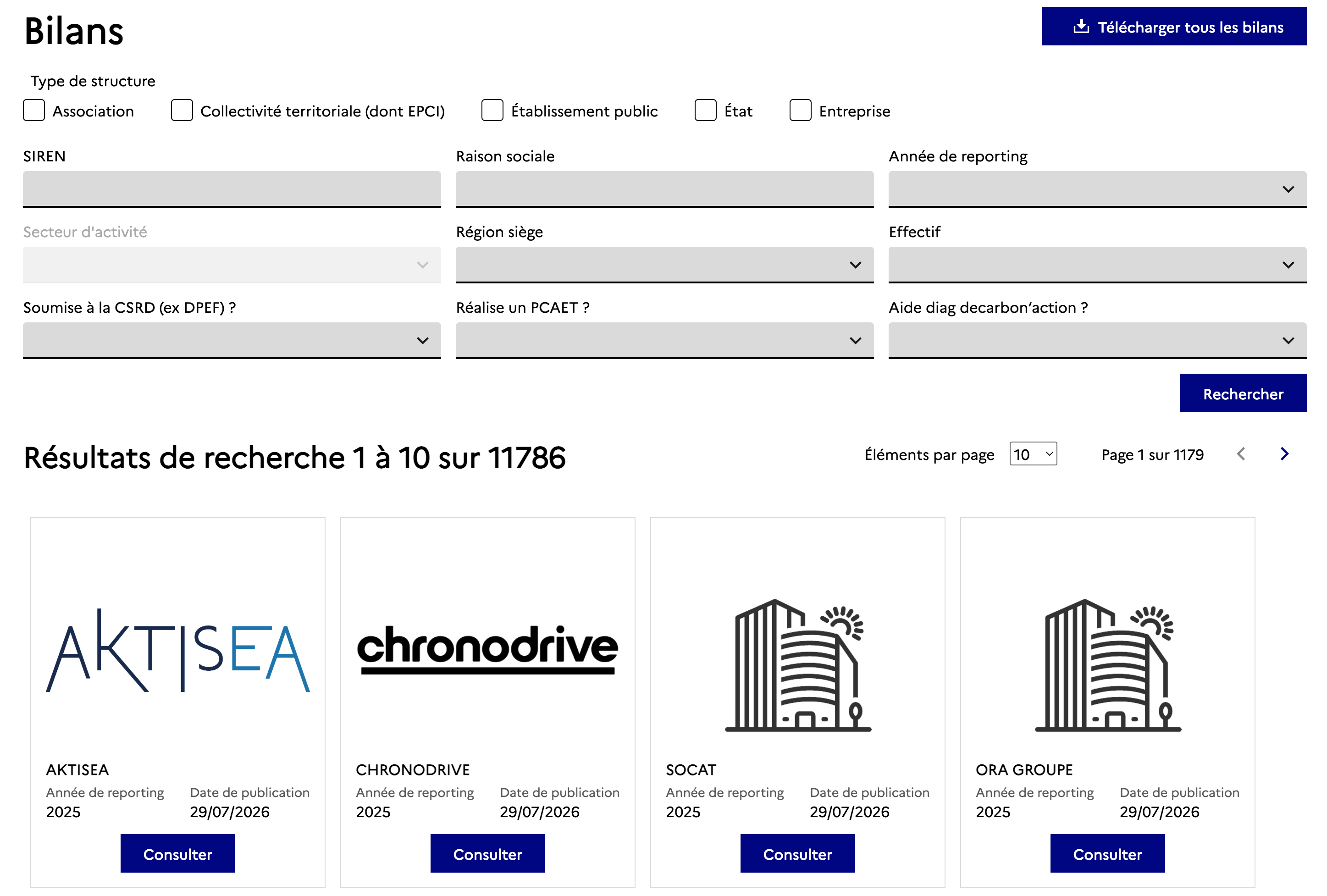Open the Chronodrive logo image
This screenshot has width=1327, height=896.
click(487, 650)
